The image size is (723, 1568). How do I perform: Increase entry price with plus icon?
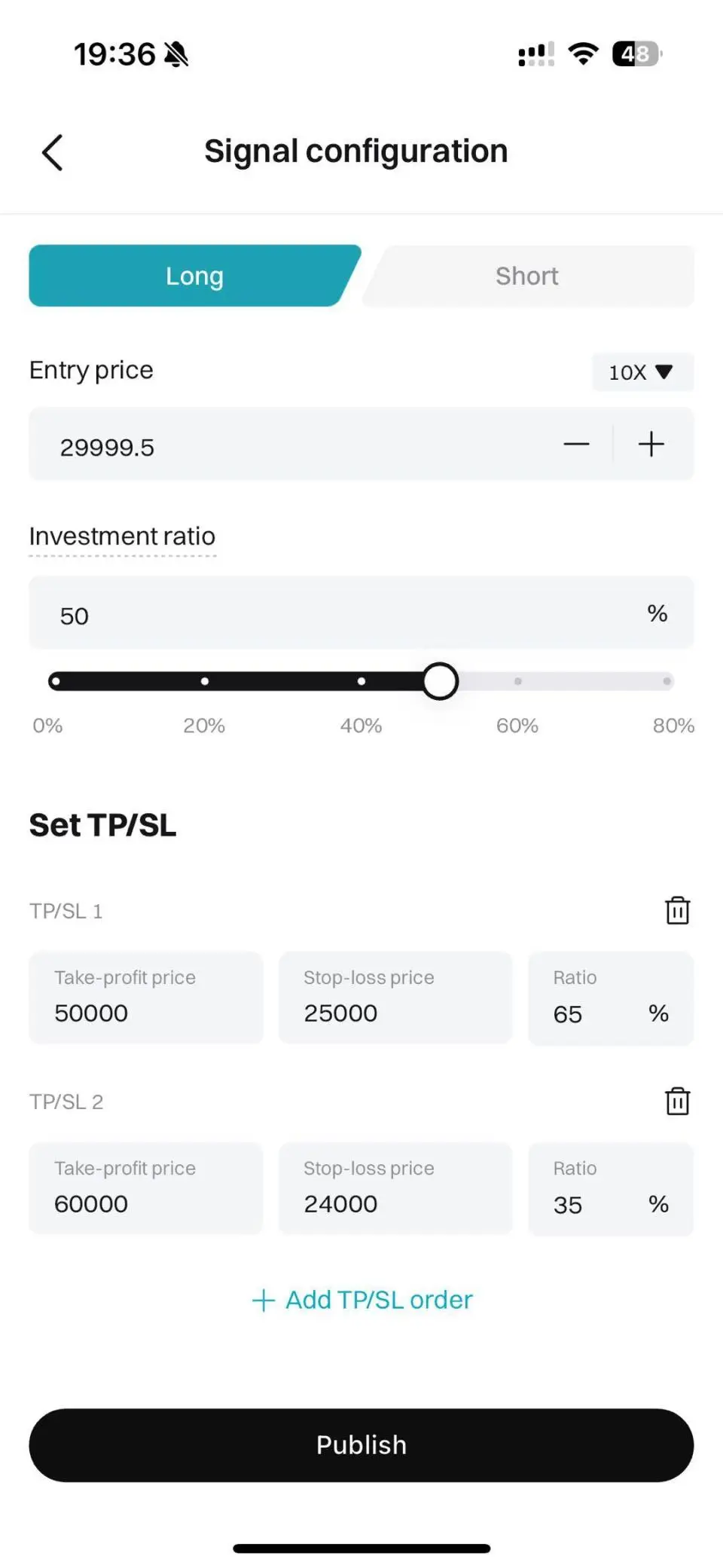651,445
